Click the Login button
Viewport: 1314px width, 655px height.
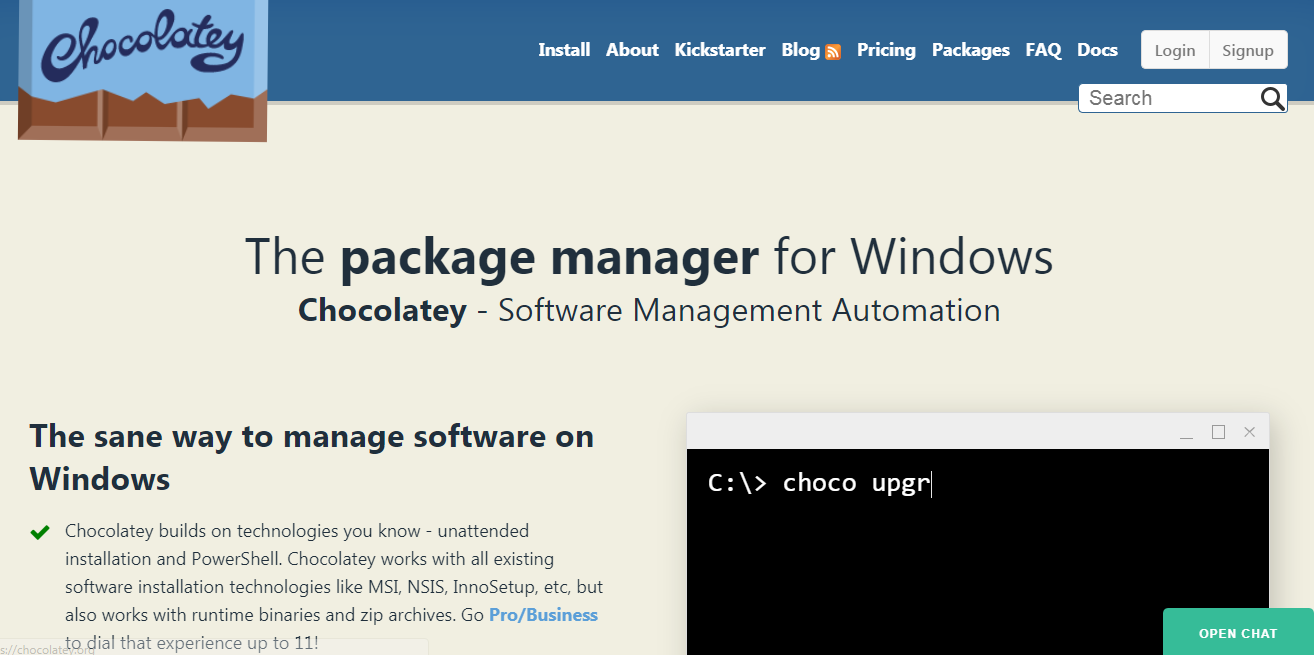1175,50
